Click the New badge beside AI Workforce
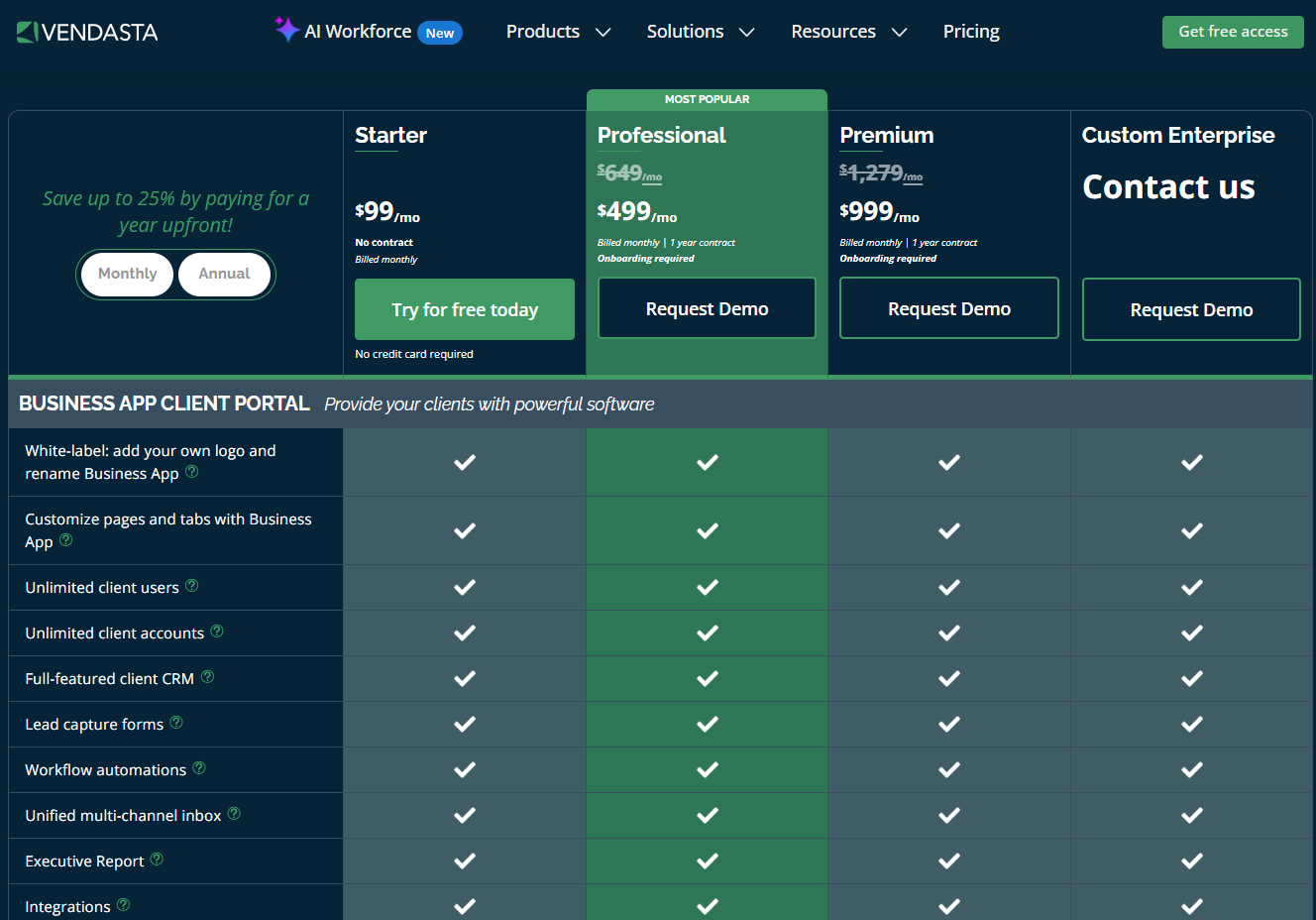Screen dimensions: 1316x920 coord(440,33)
